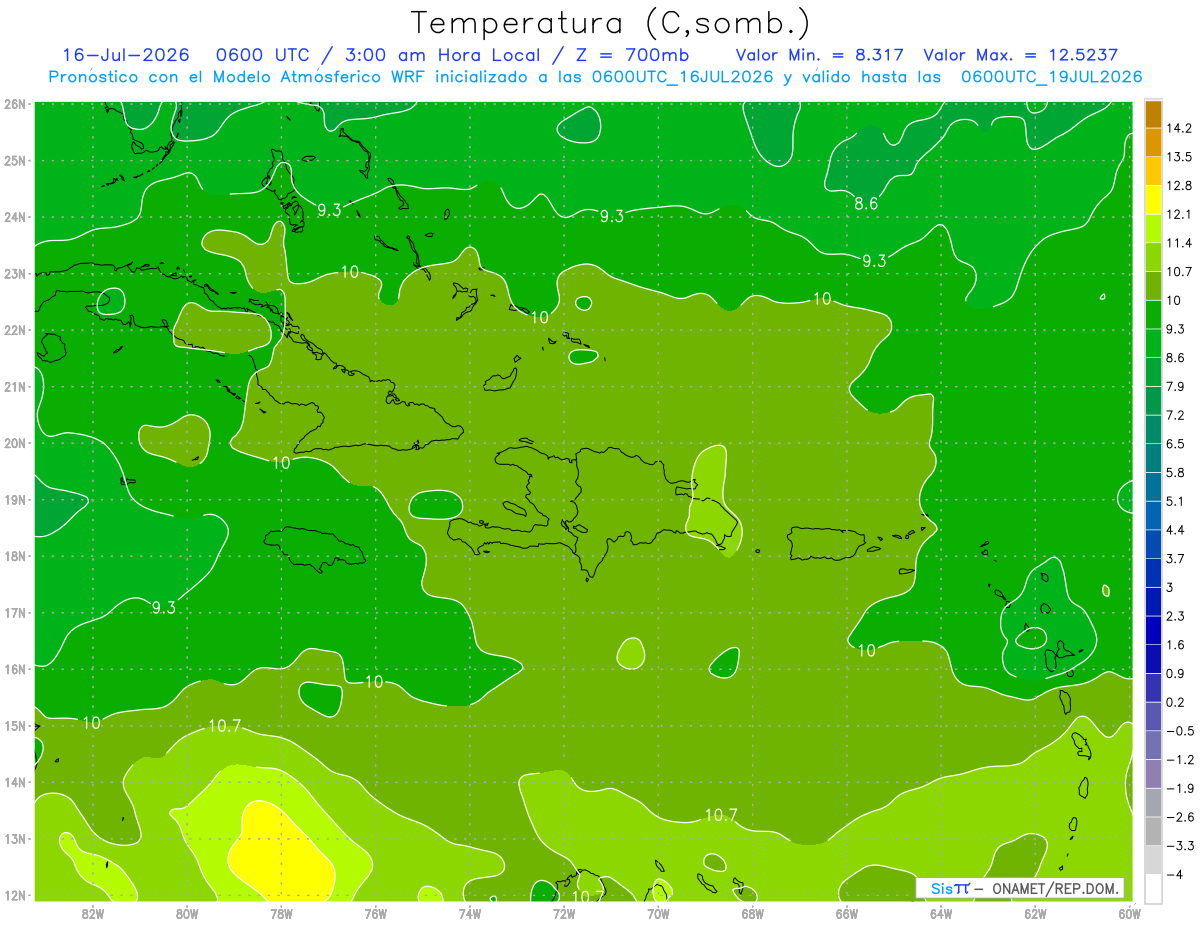Click the '5.8' color legend value
This screenshot has width=1200, height=927.
click(1176, 472)
